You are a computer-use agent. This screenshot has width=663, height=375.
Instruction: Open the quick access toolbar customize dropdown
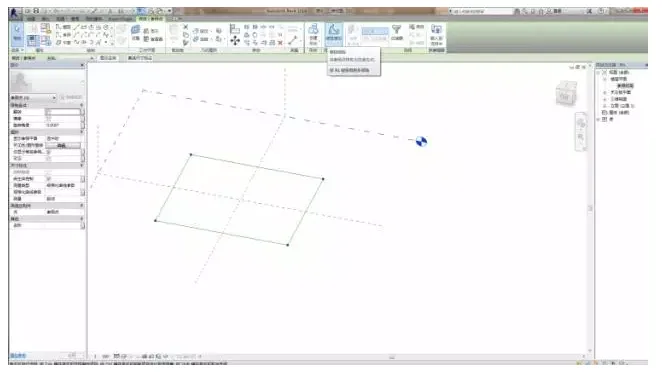tap(170, 11)
